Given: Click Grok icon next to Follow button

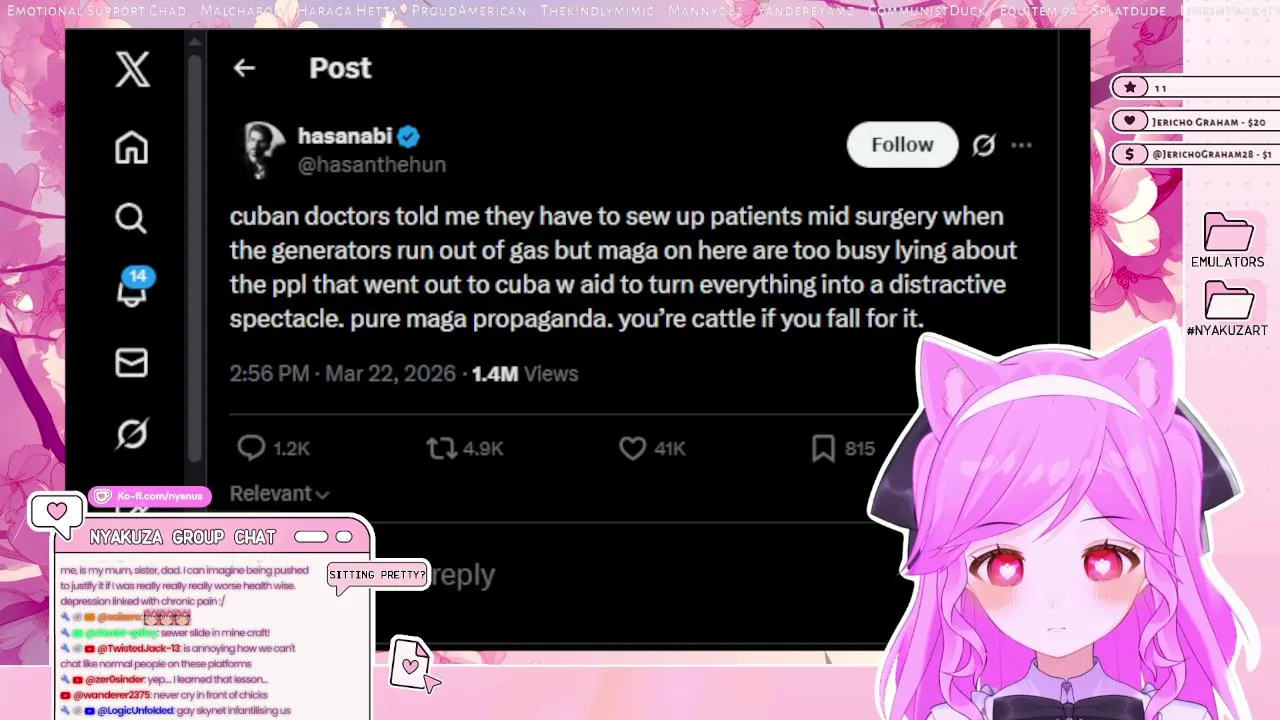Looking at the screenshot, I should (984, 145).
